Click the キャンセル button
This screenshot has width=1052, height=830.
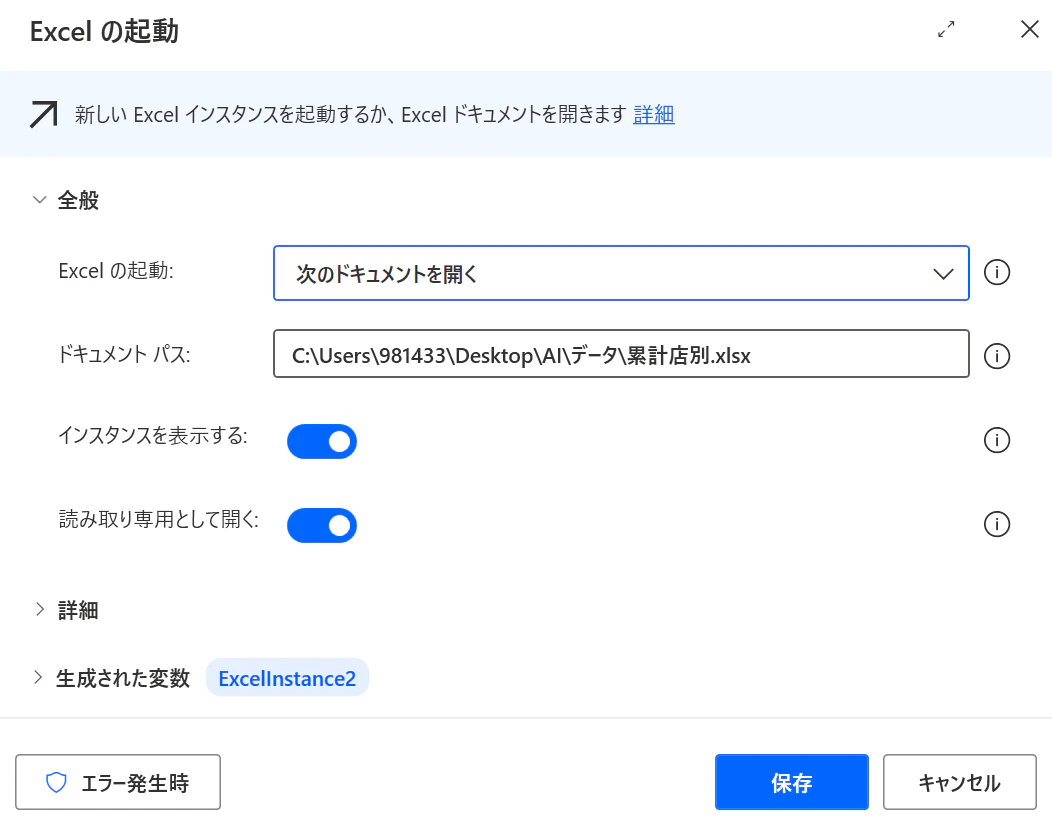click(x=959, y=782)
